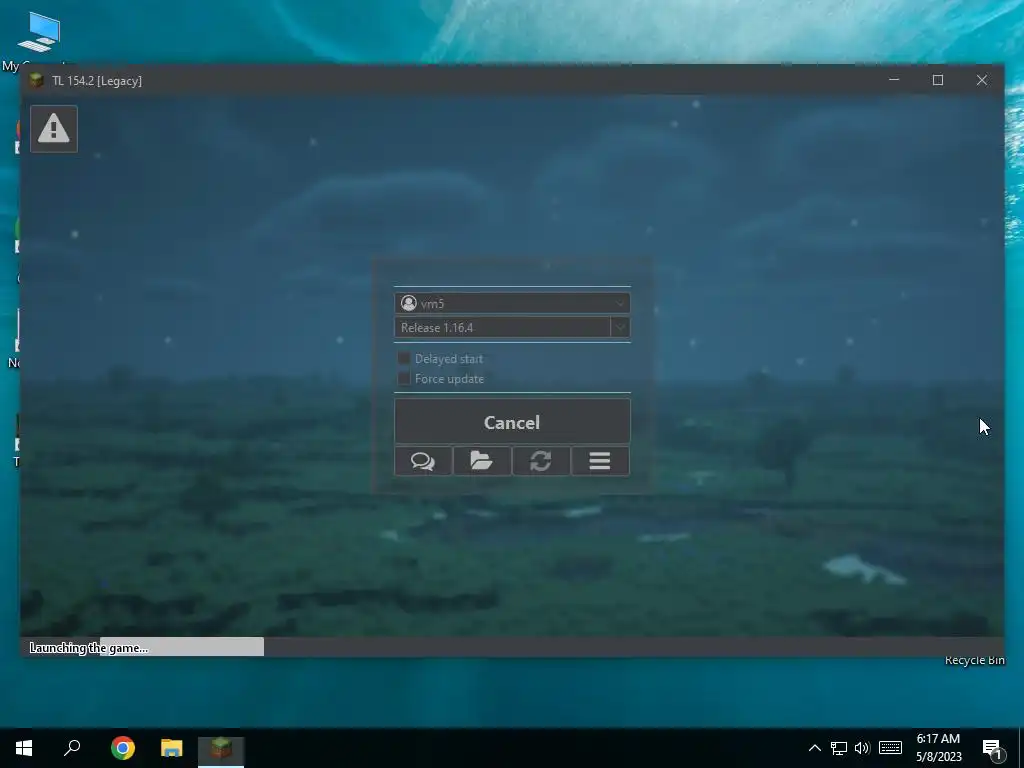
Task: Click the TL 154.2 [Legacy] title text
Action: point(97,81)
